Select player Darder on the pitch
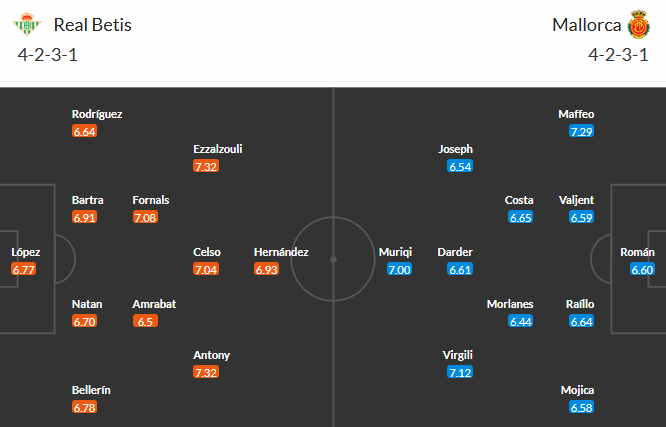The image size is (666, 427). click(x=455, y=252)
